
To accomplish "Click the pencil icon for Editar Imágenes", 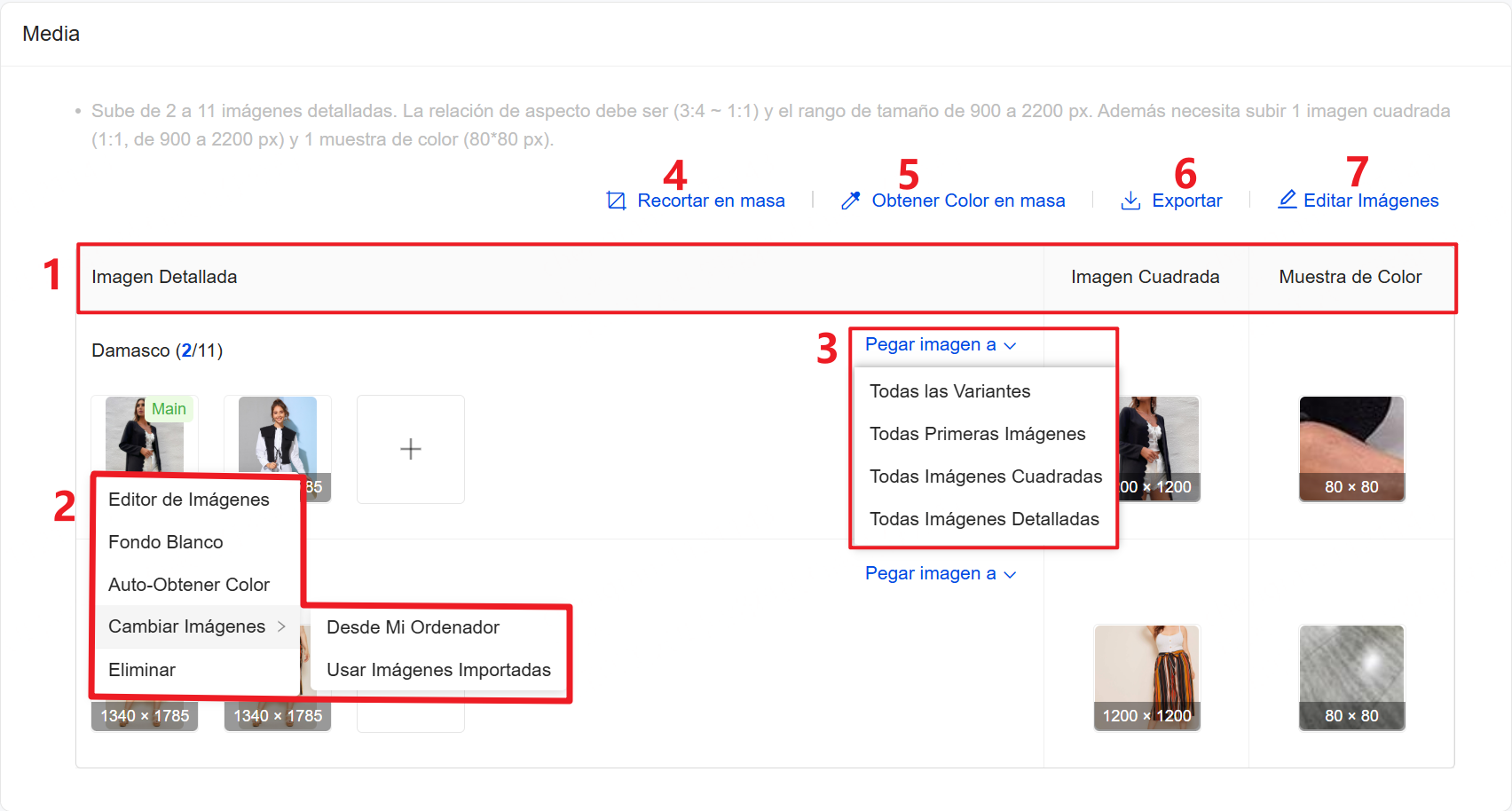I will coord(1287,200).
